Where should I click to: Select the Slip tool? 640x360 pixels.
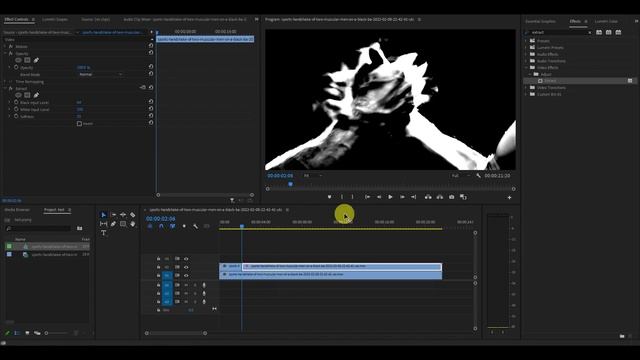104,224
